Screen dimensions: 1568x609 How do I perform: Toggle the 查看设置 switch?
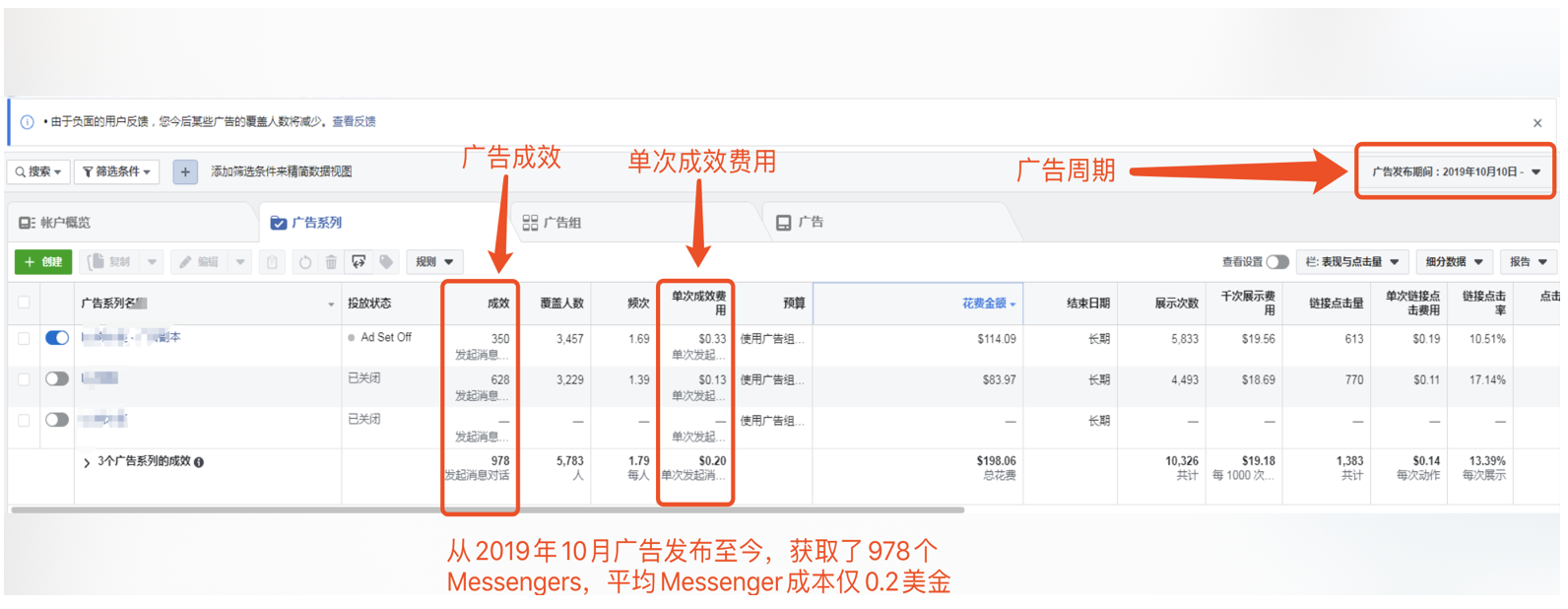tap(1277, 262)
